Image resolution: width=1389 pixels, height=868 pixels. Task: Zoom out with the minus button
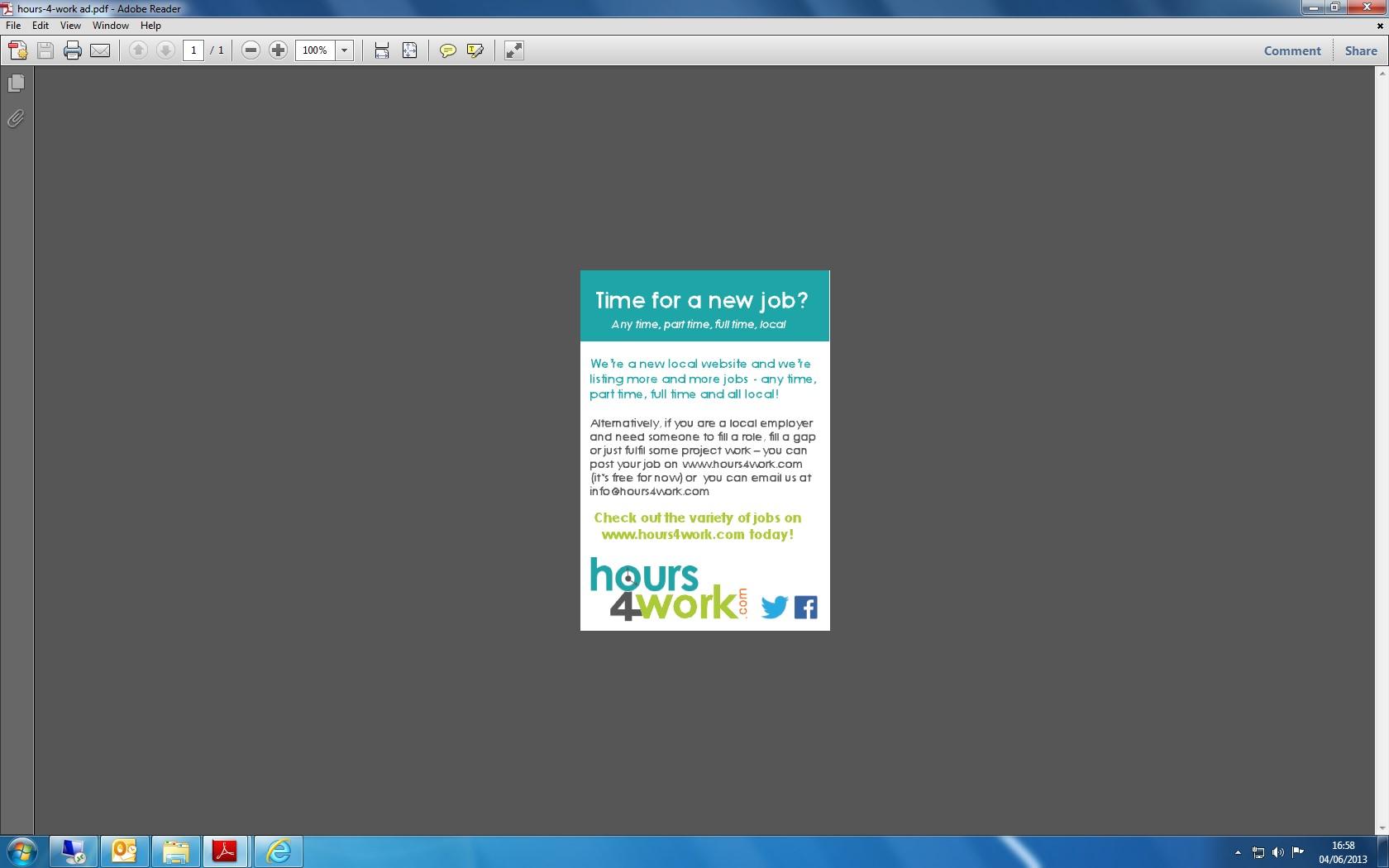pos(251,50)
